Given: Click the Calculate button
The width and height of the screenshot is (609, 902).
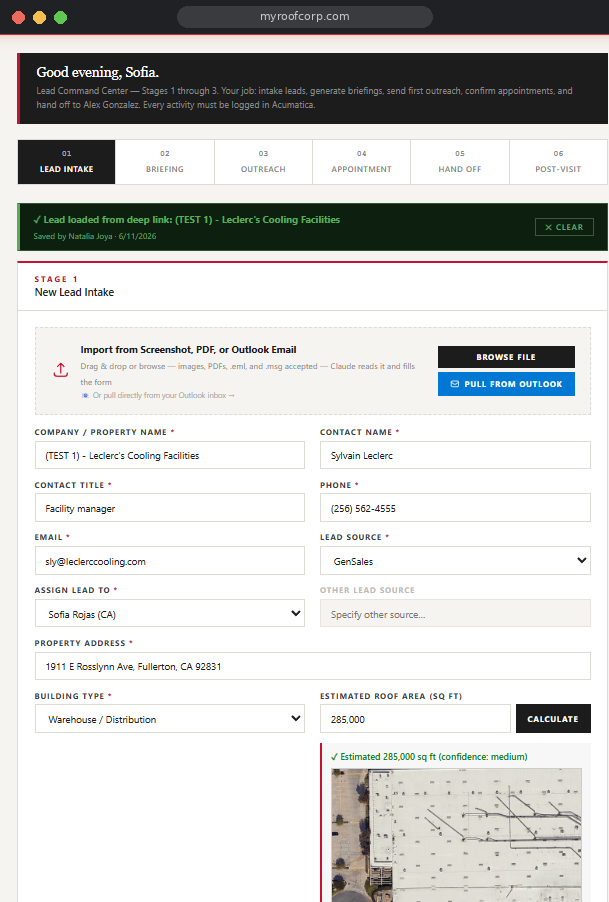Looking at the screenshot, I should [553, 719].
